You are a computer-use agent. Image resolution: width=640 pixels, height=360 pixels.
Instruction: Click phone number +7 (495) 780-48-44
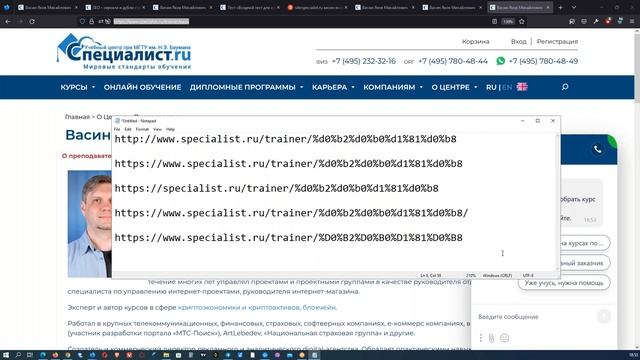[453, 61]
